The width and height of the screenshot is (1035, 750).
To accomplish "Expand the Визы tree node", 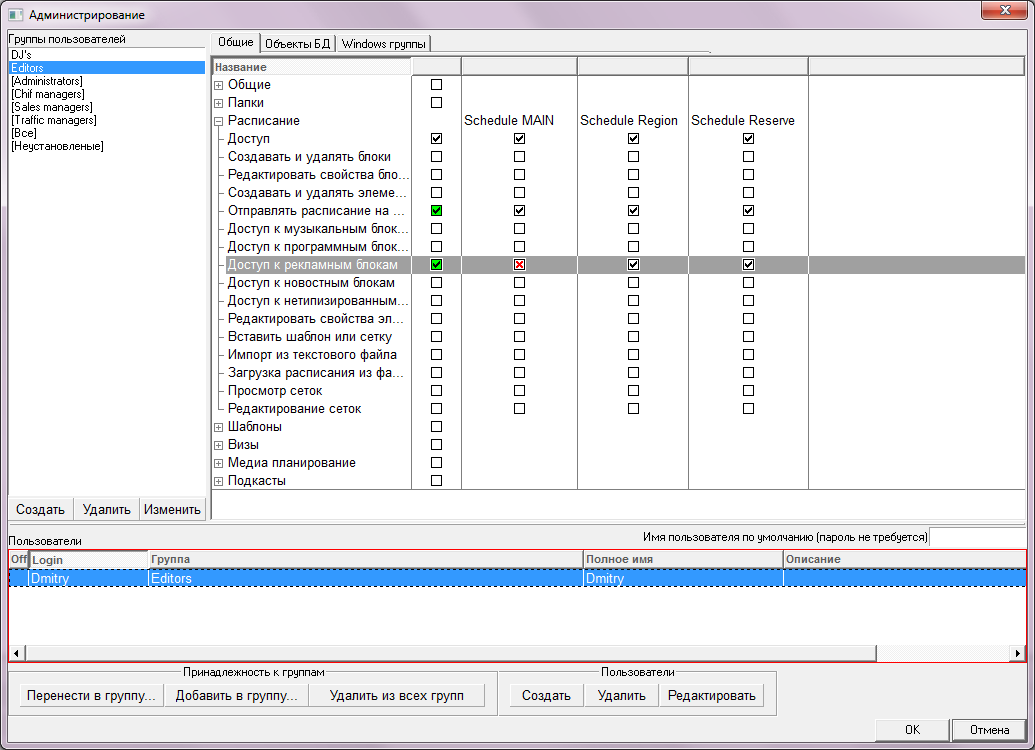I will pyautogui.click(x=218, y=446).
